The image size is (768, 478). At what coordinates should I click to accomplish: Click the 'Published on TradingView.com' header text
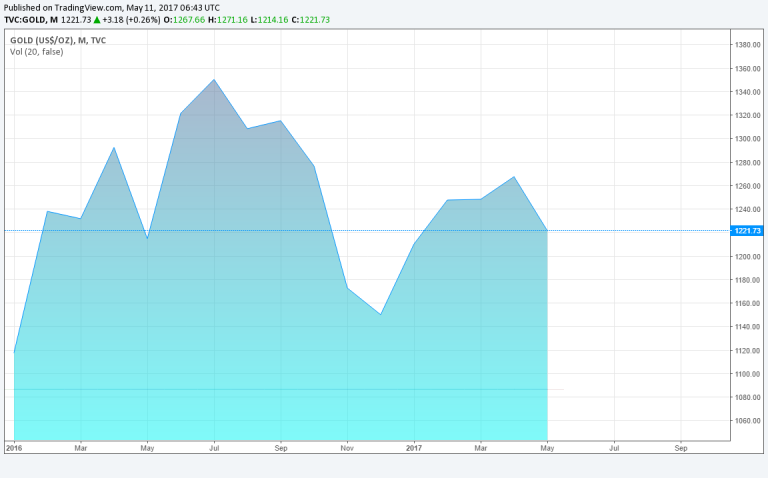[x=62, y=8]
